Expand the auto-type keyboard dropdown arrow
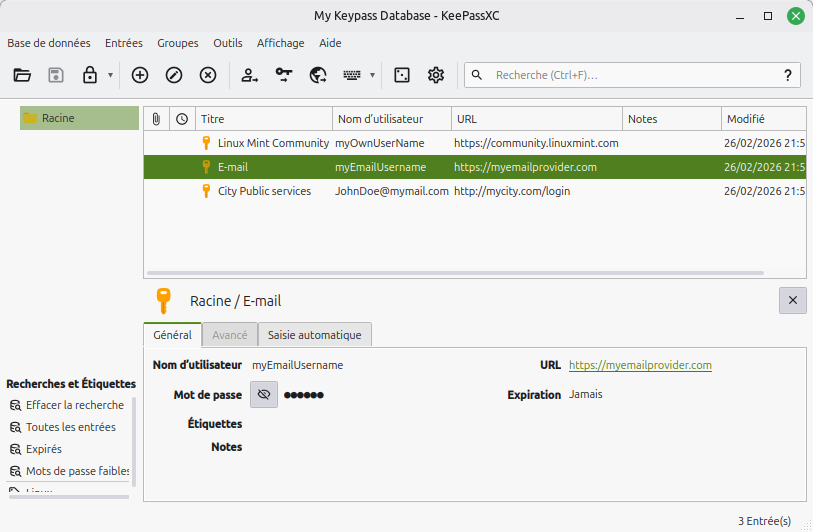This screenshot has width=813, height=532. pos(372,75)
